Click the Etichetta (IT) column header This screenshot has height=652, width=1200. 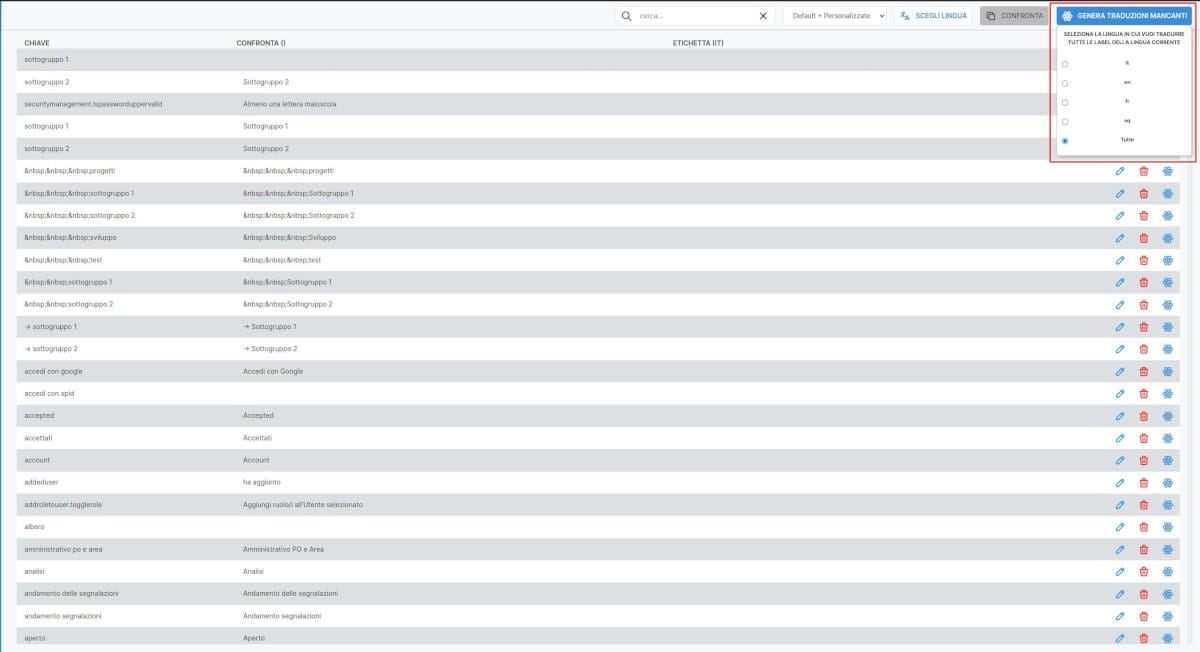click(x=698, y=43)
